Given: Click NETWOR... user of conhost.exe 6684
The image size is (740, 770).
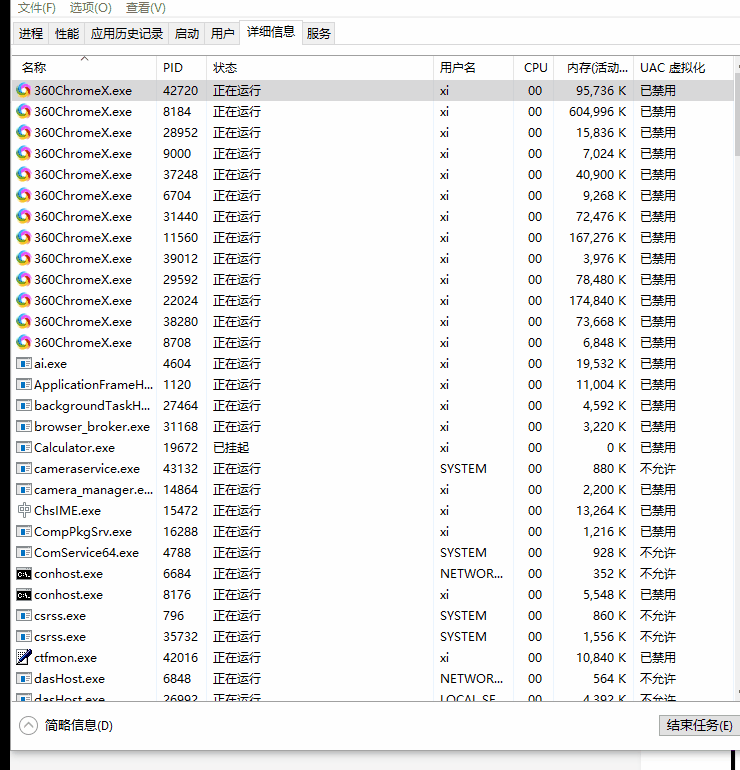Looking at the screenshot, I should 471,574.
